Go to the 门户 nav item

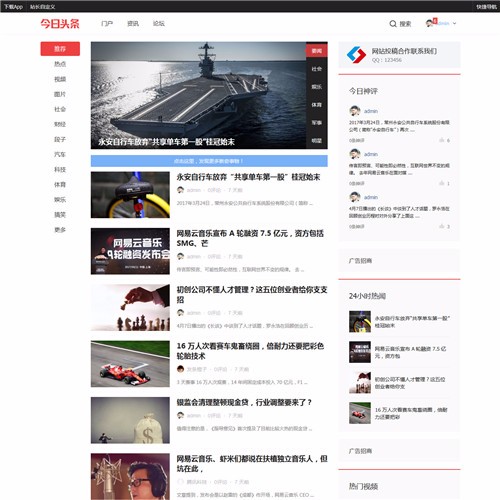click(x=107, y=23)
